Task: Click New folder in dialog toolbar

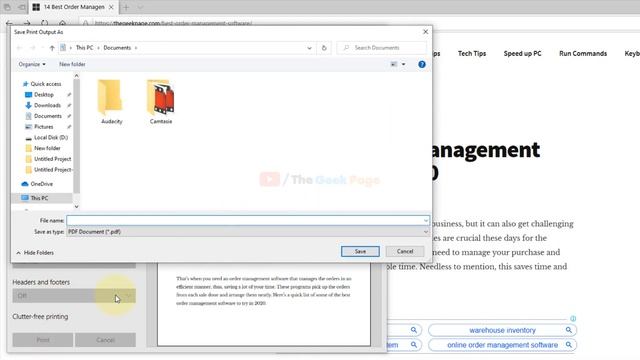Action: coord(72,64)
